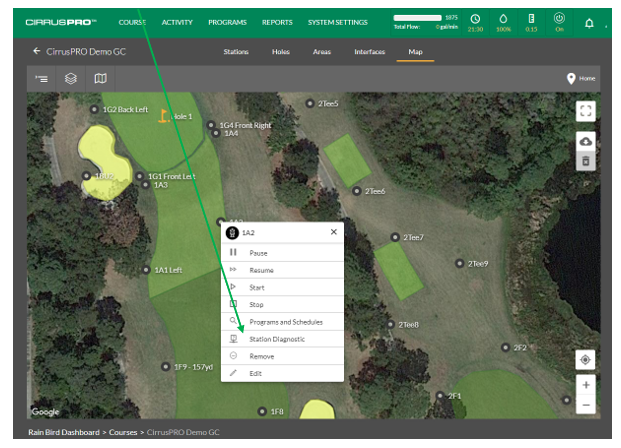Select Pause in the 1A2 menu
The width and height of the screenshot is (621, 448).
coord(282,253)
